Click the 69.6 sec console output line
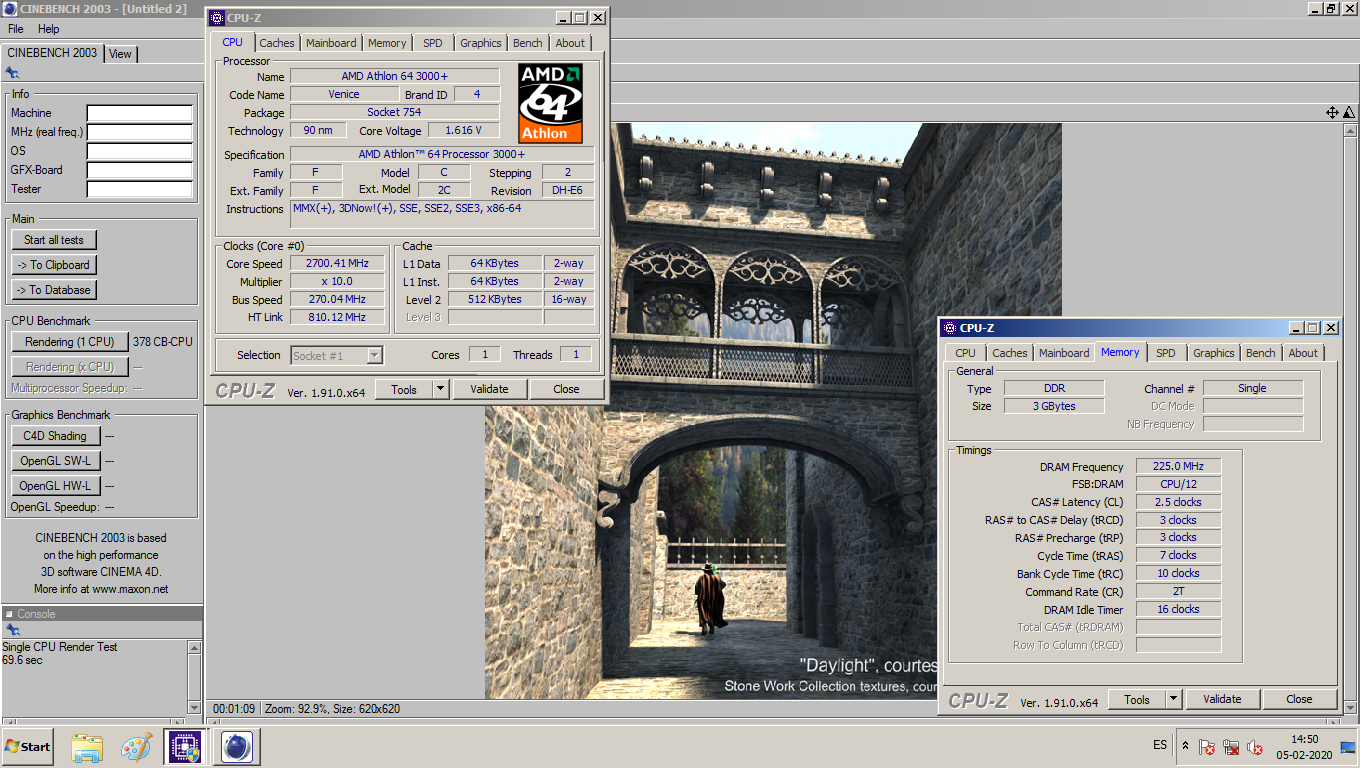Screen dimensions: 1360x768 coord(22,660)
